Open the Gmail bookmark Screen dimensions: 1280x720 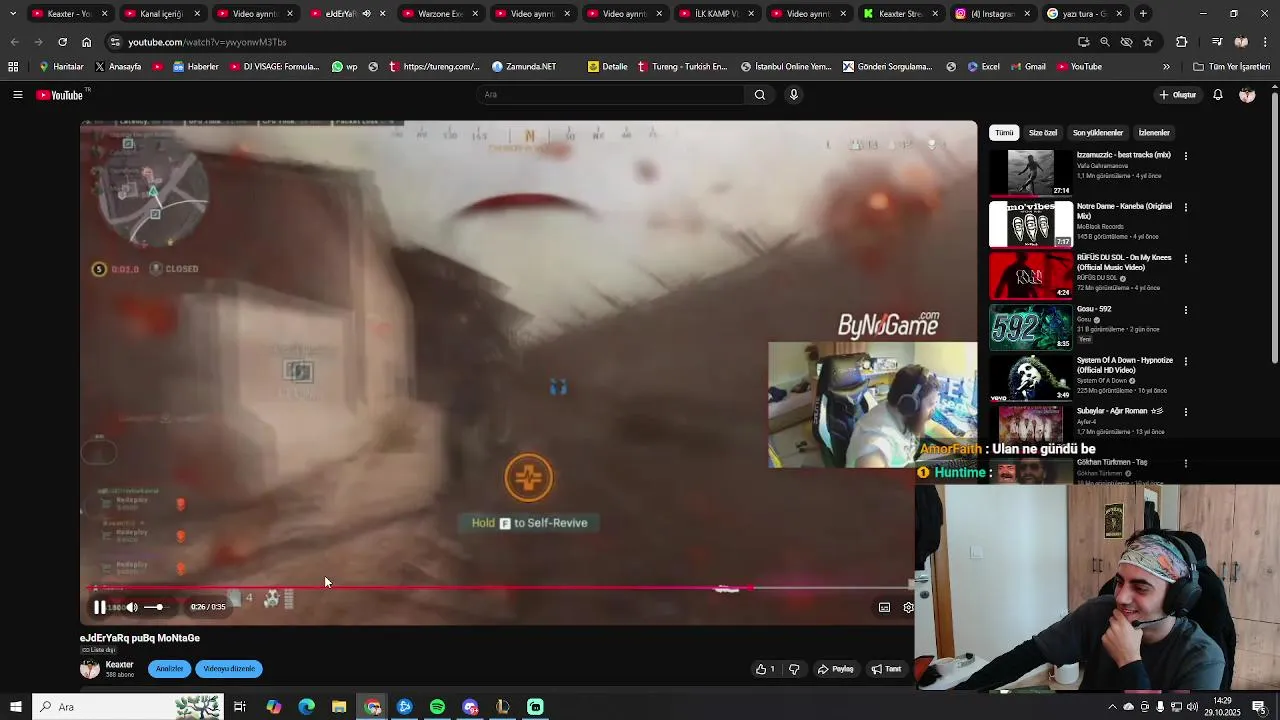pos(1027,67)
